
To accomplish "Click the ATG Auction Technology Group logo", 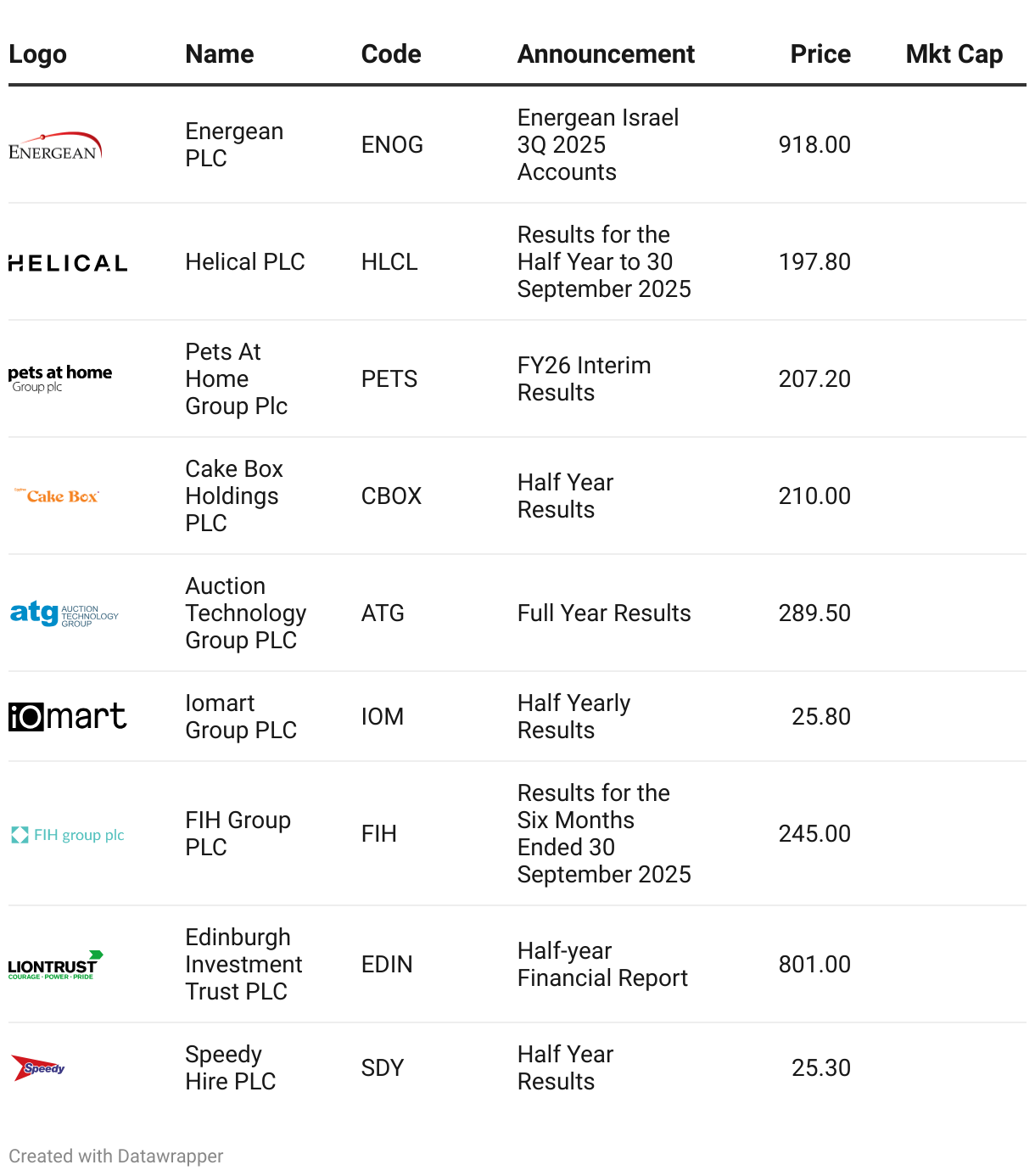I will pos(64,613).
